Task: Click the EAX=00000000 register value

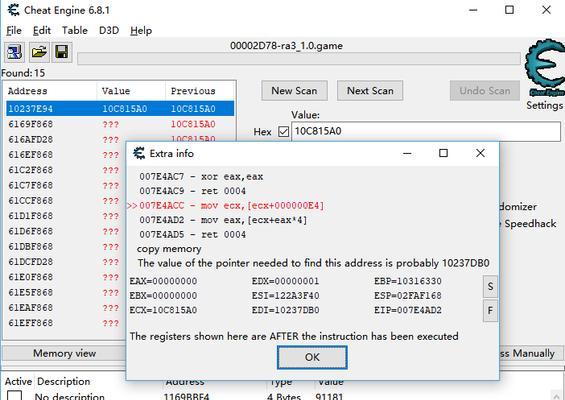Action: point(163,281)
